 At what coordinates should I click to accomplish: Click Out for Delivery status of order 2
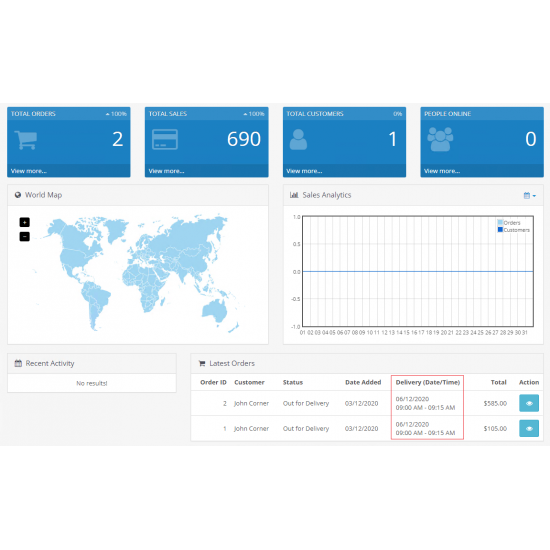click(x=306, y=403)
